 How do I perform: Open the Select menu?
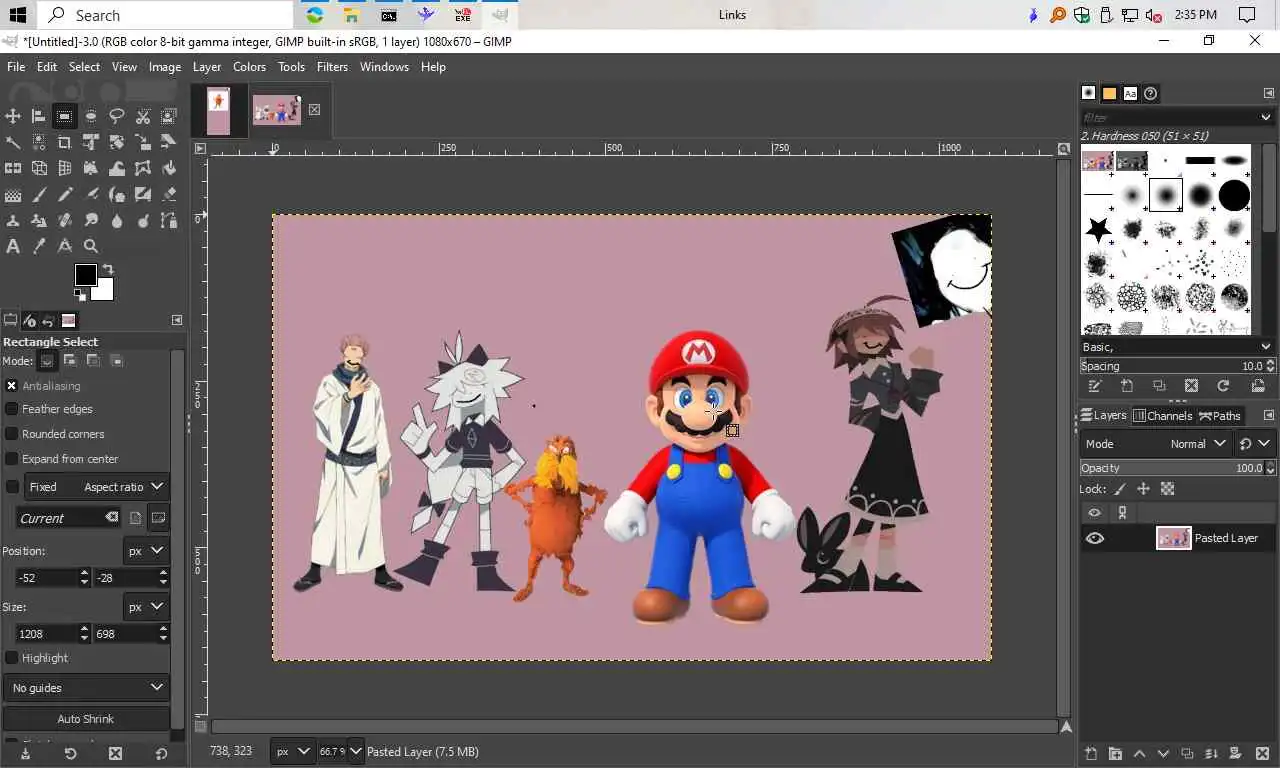point(84,67)
